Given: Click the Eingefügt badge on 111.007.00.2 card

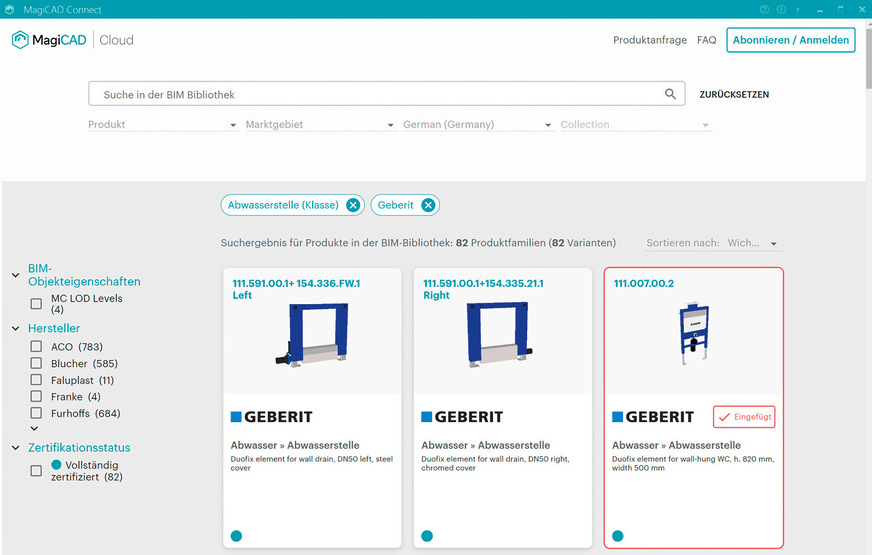Looking at the screenshot, I should [744, 417].
